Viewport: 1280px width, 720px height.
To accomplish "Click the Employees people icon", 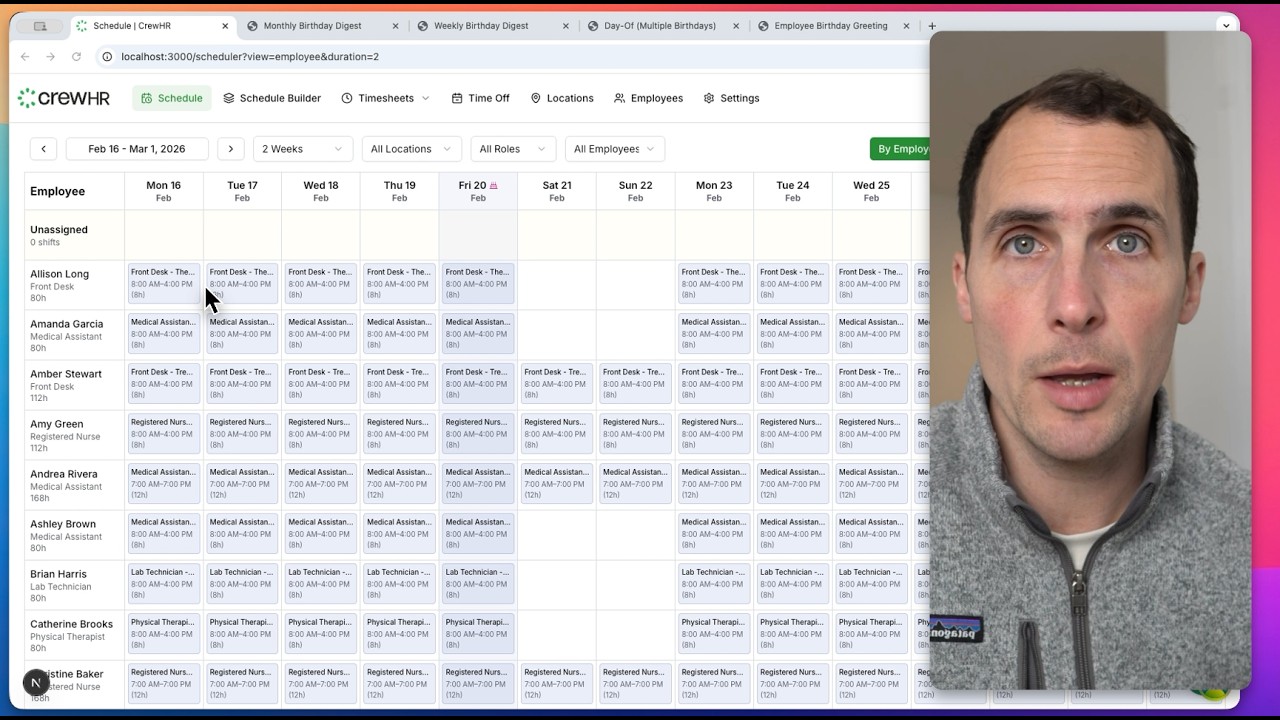I will (620, 98).
